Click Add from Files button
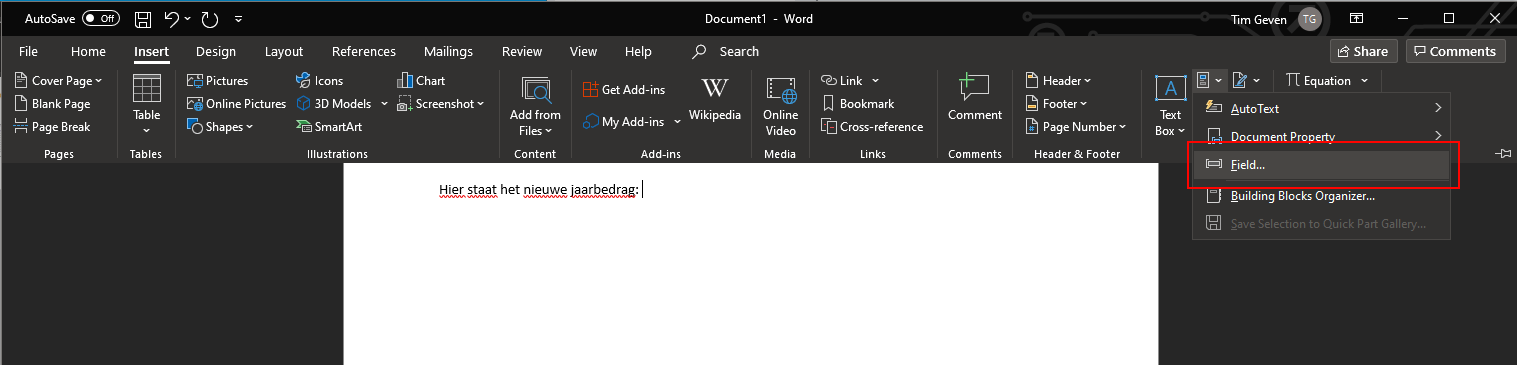Screen dimensions: 1517x365 [x=535, y=106]
